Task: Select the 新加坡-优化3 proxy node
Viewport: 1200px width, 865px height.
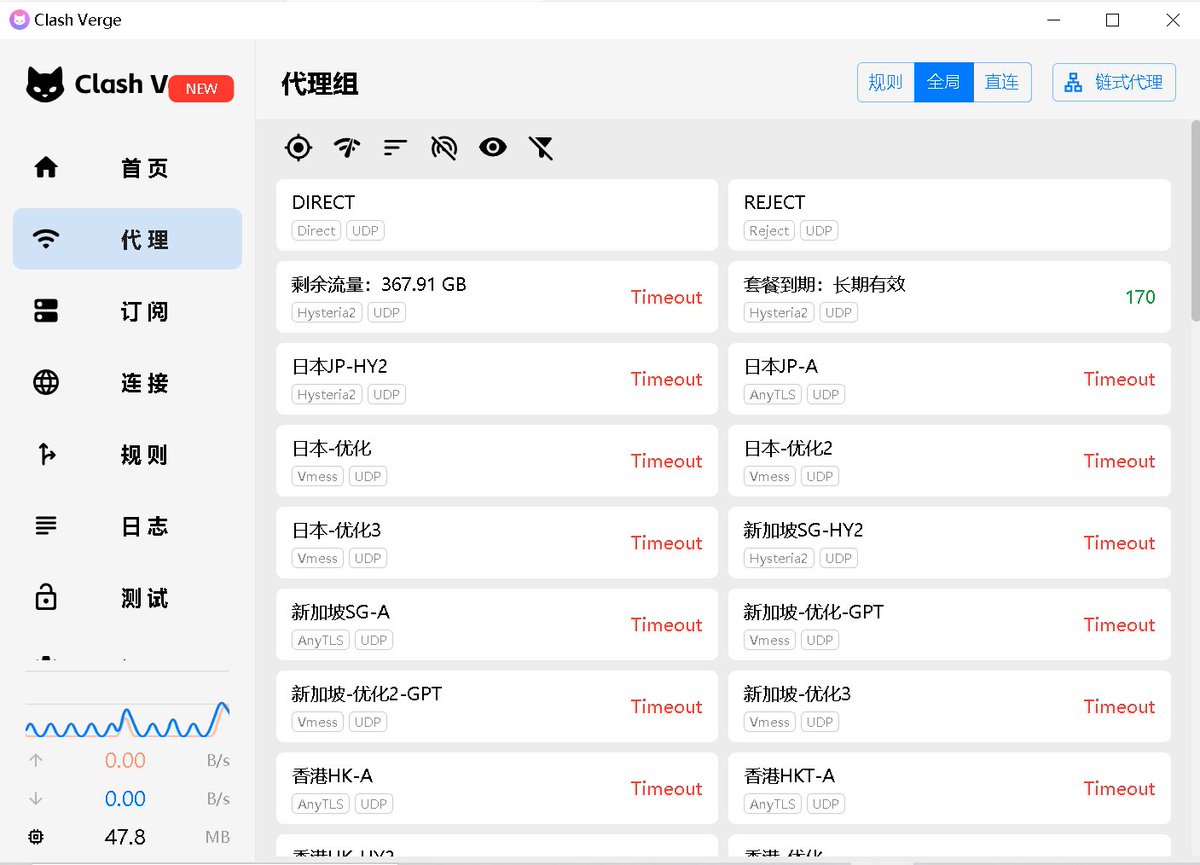Action: click(x=949, y=707)
